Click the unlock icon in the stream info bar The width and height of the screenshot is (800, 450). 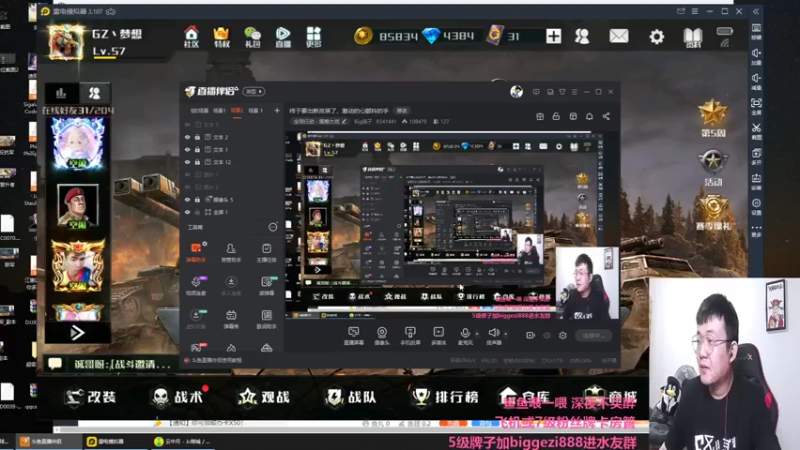556,116
